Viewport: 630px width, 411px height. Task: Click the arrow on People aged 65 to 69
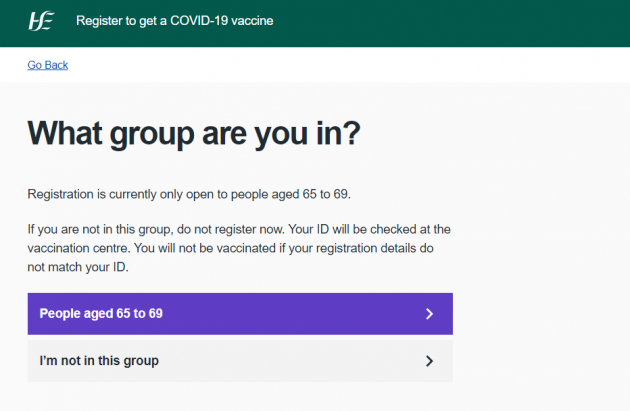pos(429,314)
